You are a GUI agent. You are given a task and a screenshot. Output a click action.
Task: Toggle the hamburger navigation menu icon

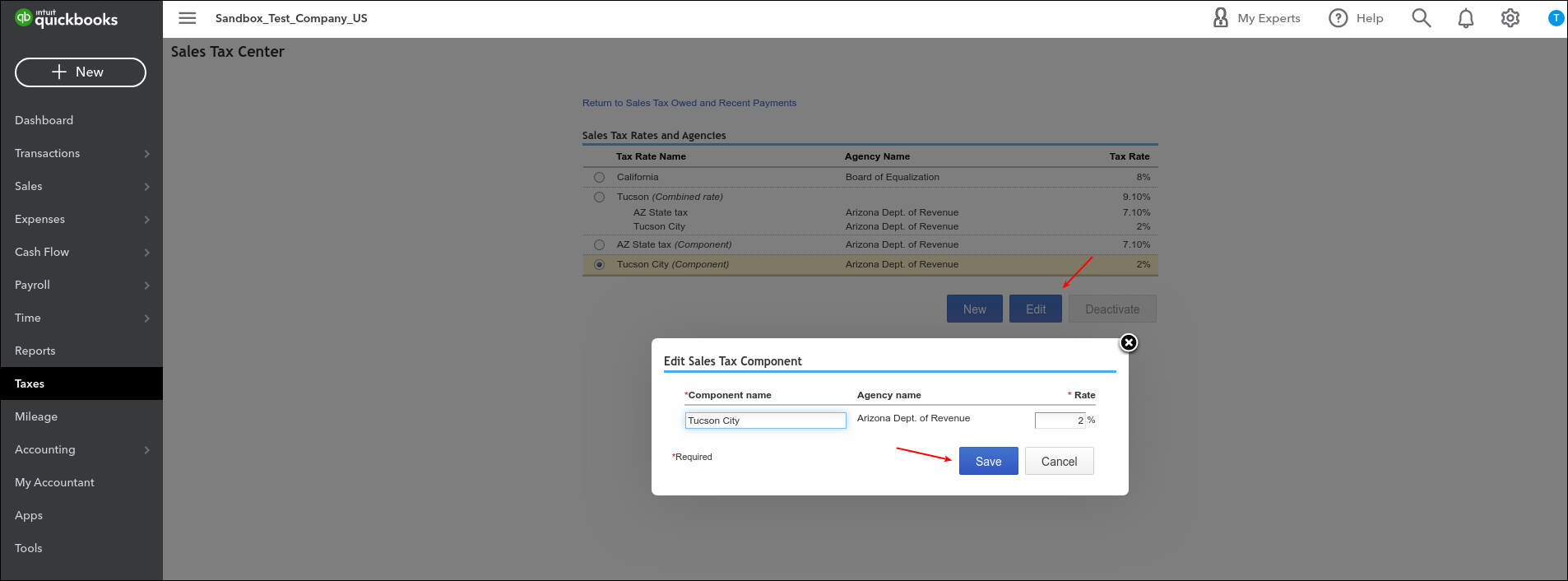tap(188, 18)
